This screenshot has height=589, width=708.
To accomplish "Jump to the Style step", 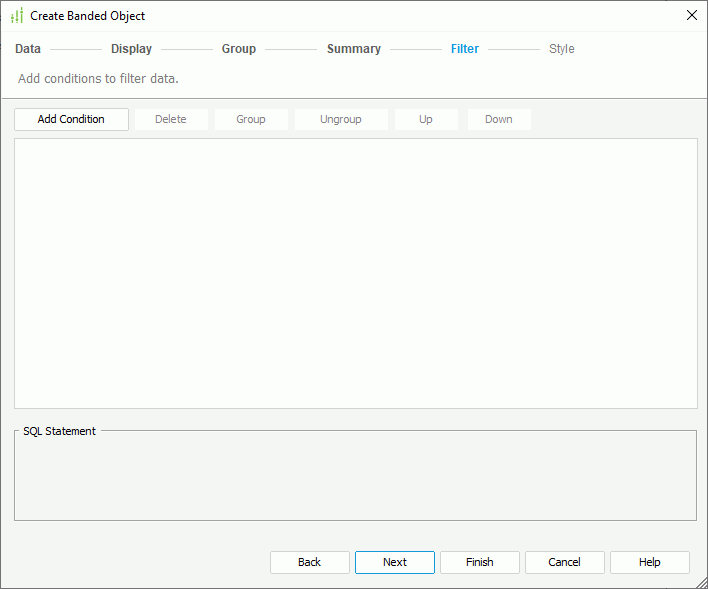I will pos(562,49).
